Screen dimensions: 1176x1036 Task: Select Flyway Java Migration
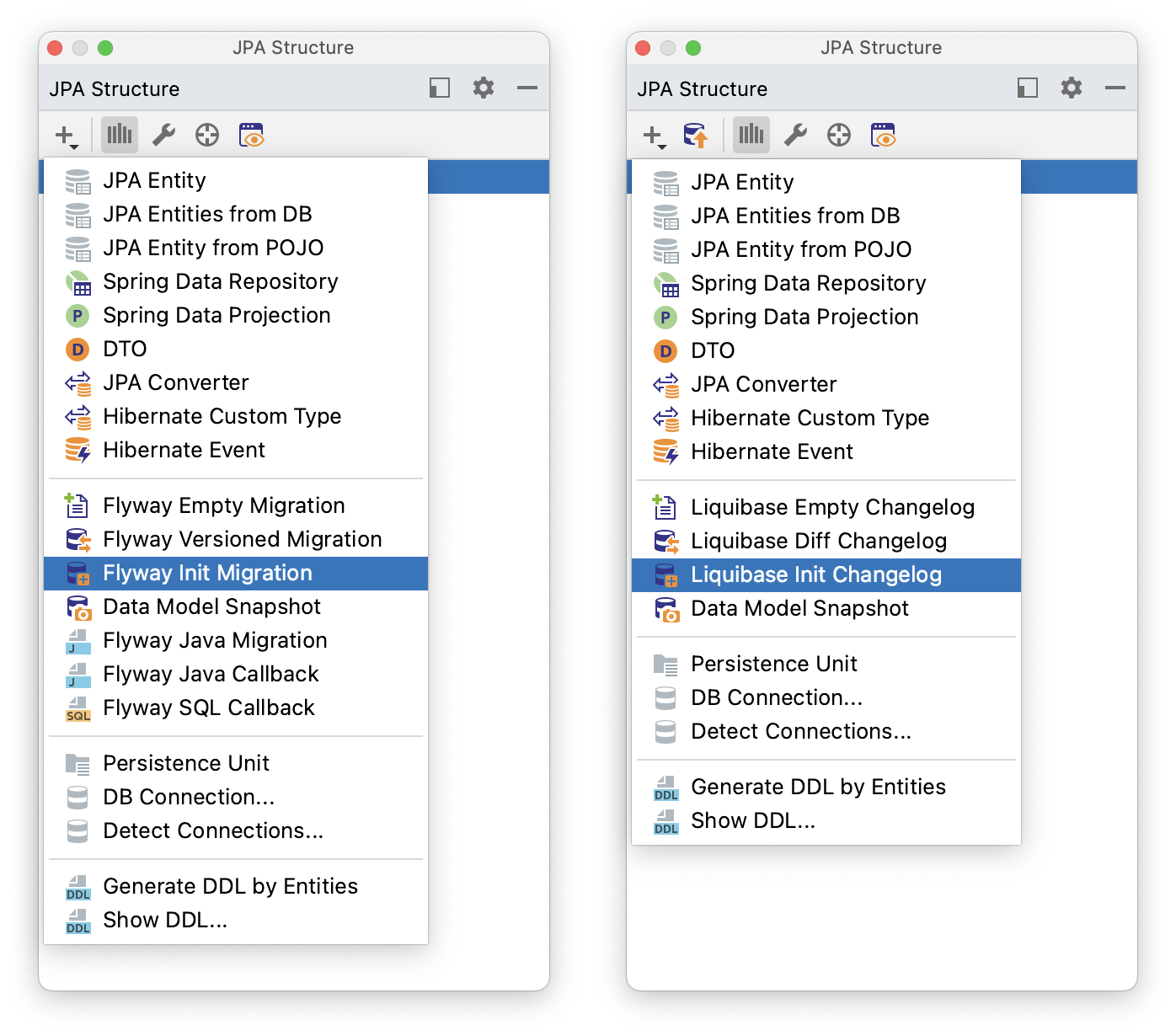click(x=236, y=641)
